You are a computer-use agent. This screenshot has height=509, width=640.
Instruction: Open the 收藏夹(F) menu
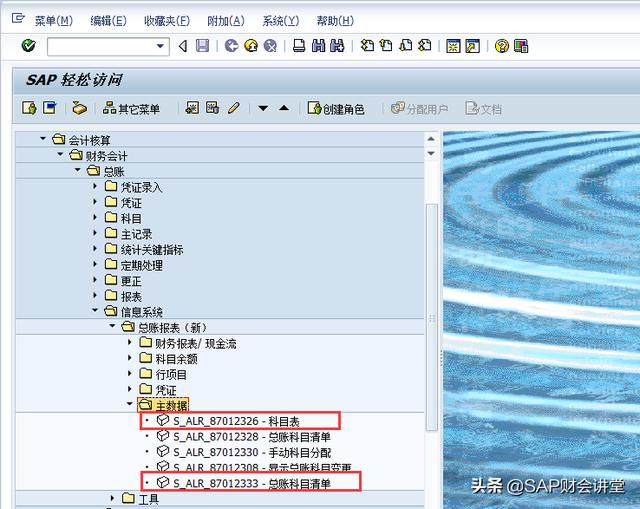(167, 20)
